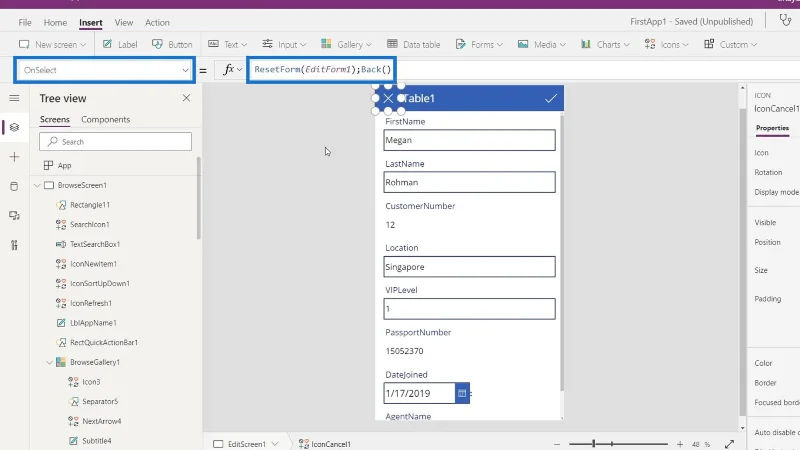Select TextSearchBox1 in the tree
The image size is (800, 450).
[x=95, y=244]
